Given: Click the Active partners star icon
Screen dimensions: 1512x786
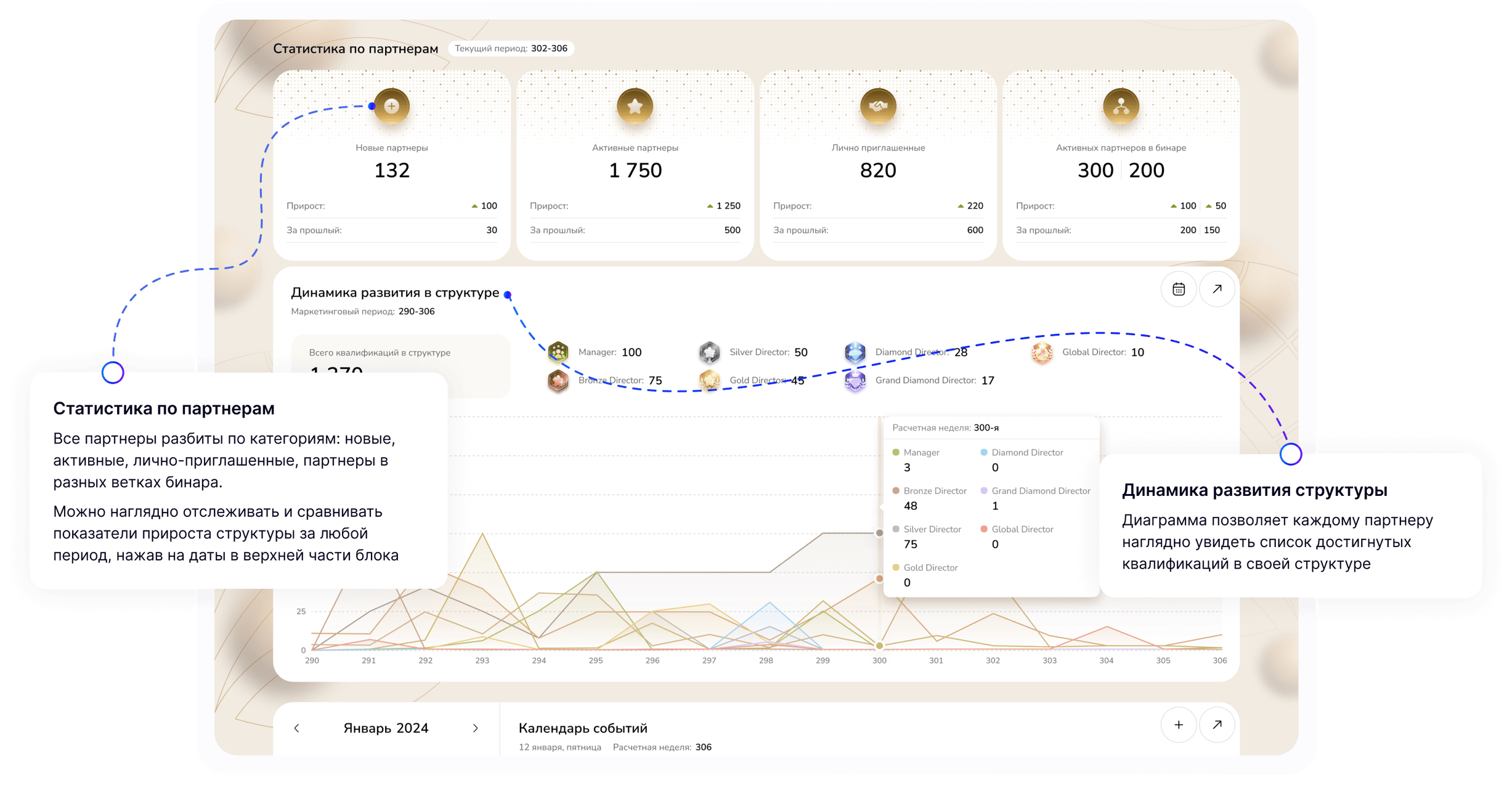Looking at the screenshot, I should coord(635,106).
